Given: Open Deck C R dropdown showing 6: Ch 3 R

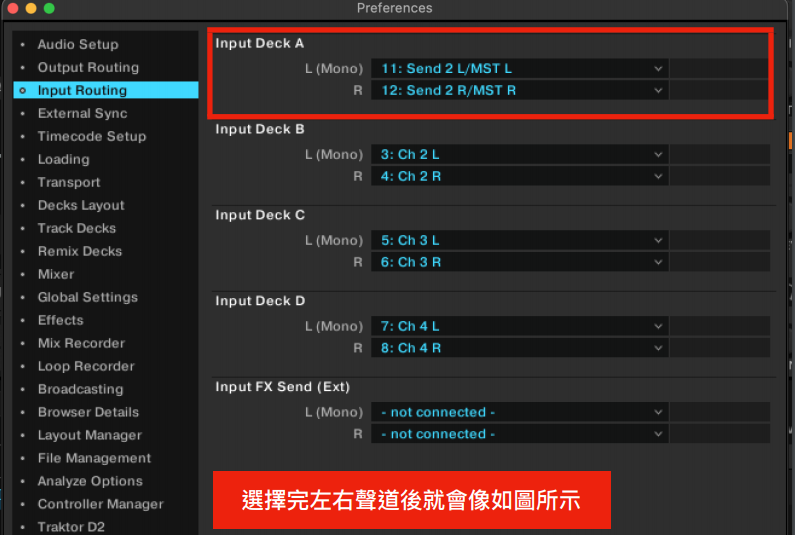Looking at the screenshot, I should (x=520, y=262).
